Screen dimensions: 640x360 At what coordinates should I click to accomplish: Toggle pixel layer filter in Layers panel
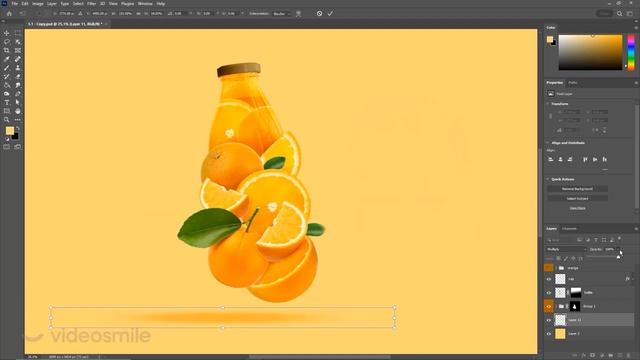(x=580, y=240)
